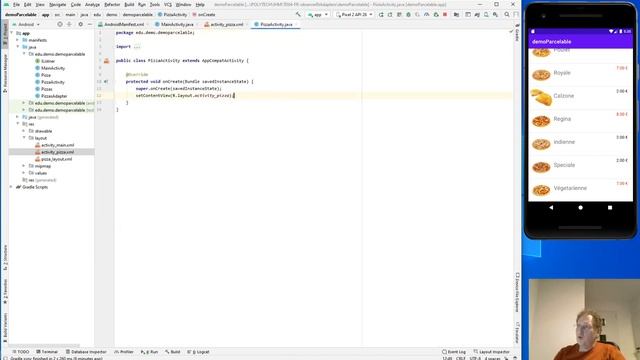Click the Rerun app icon after device selector

coord(381,15)
